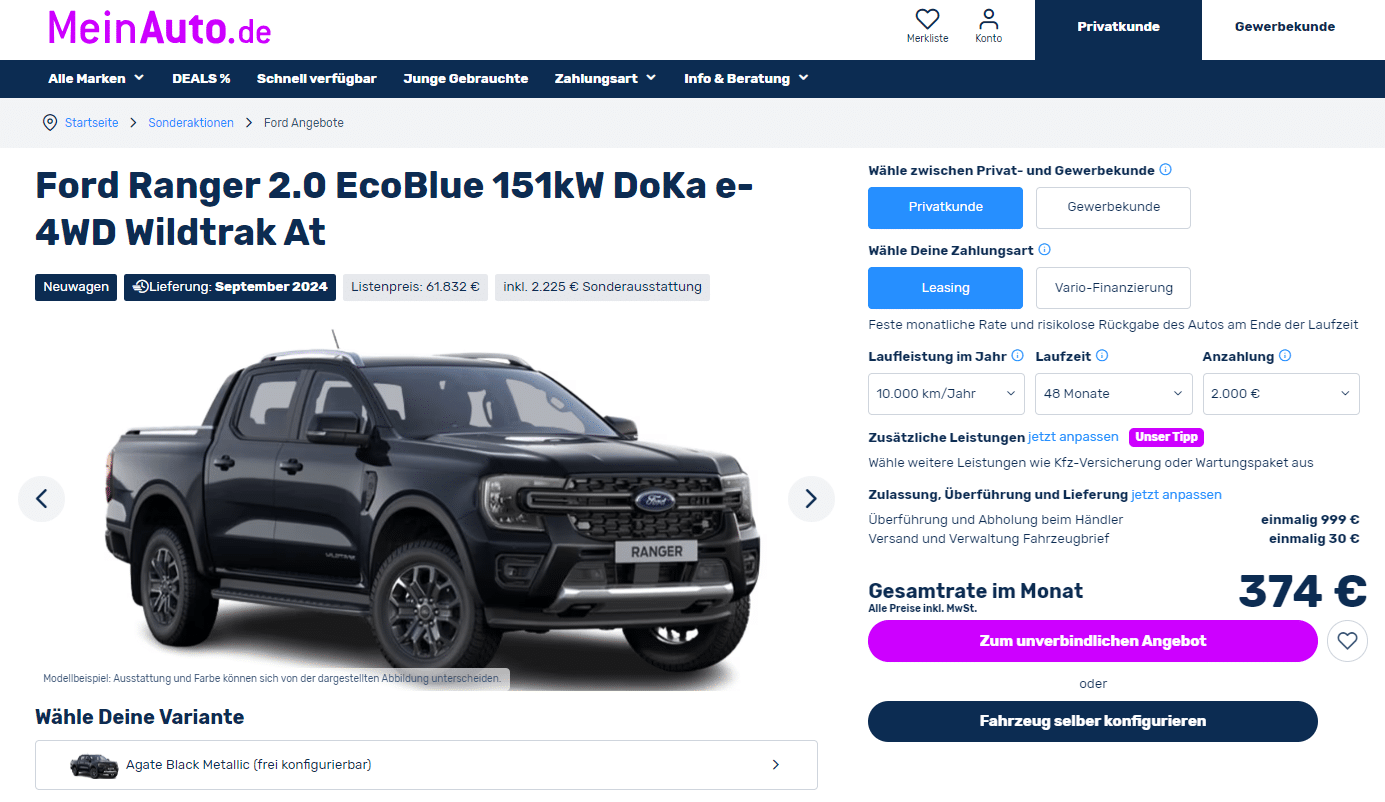This screenshot has height=802, width=1385.
Task: Add vehicle to wishlist via heart button
Action: pos(1347,641)
